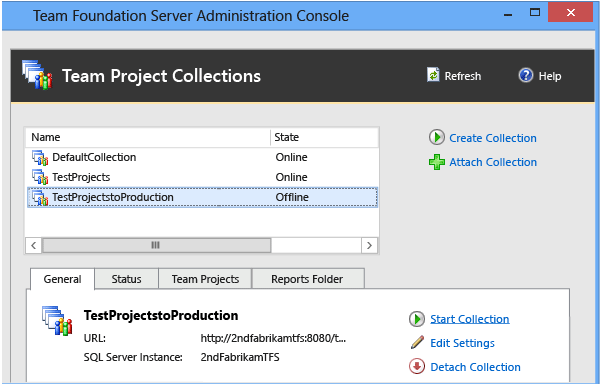Click the TestProjectstoProduction row icon
Image resolution: width=600 pixels, height=385 pixels.
(40, 197)
